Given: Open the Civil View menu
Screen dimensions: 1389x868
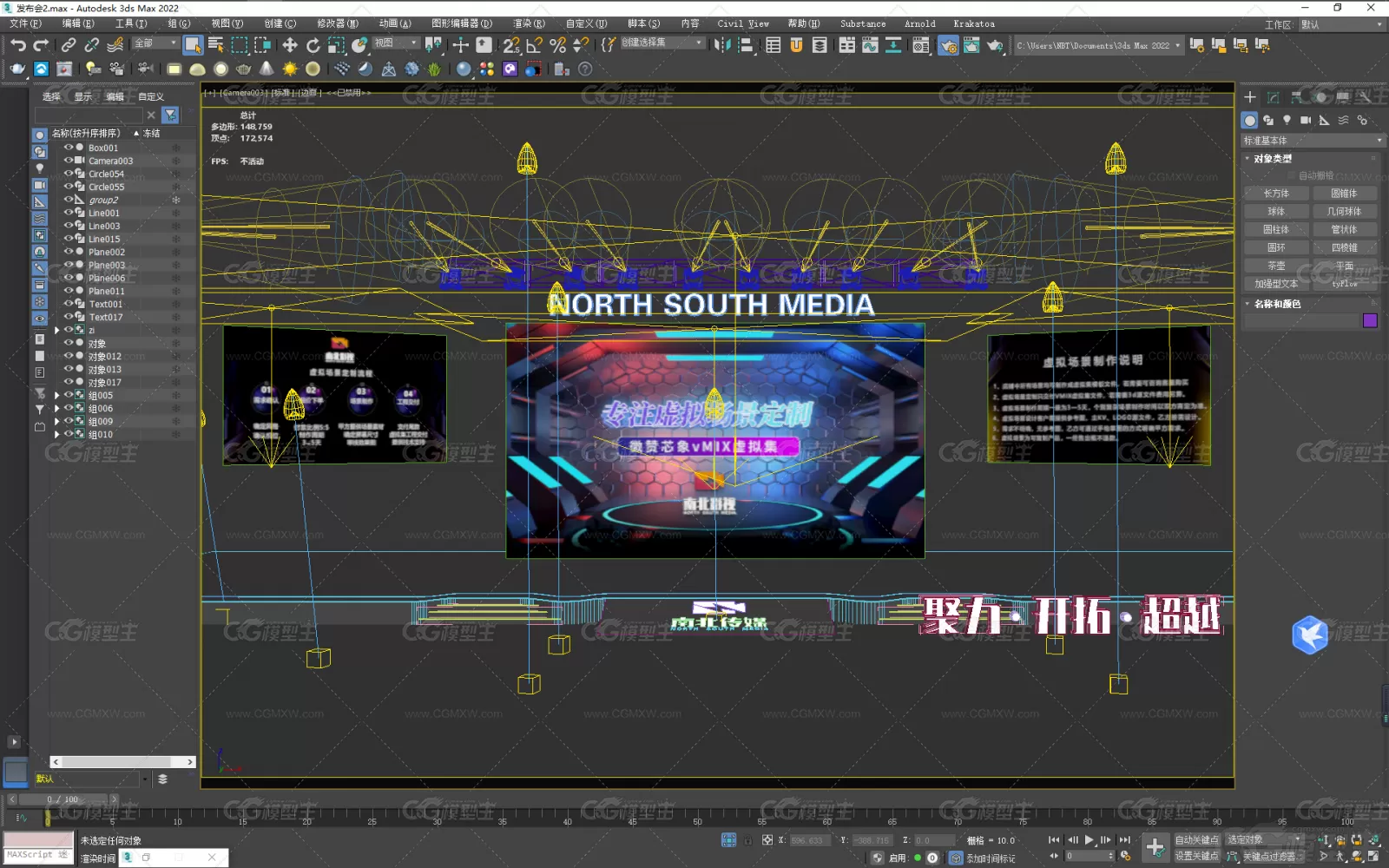Looking at the screenshot, I should [743, 23].
